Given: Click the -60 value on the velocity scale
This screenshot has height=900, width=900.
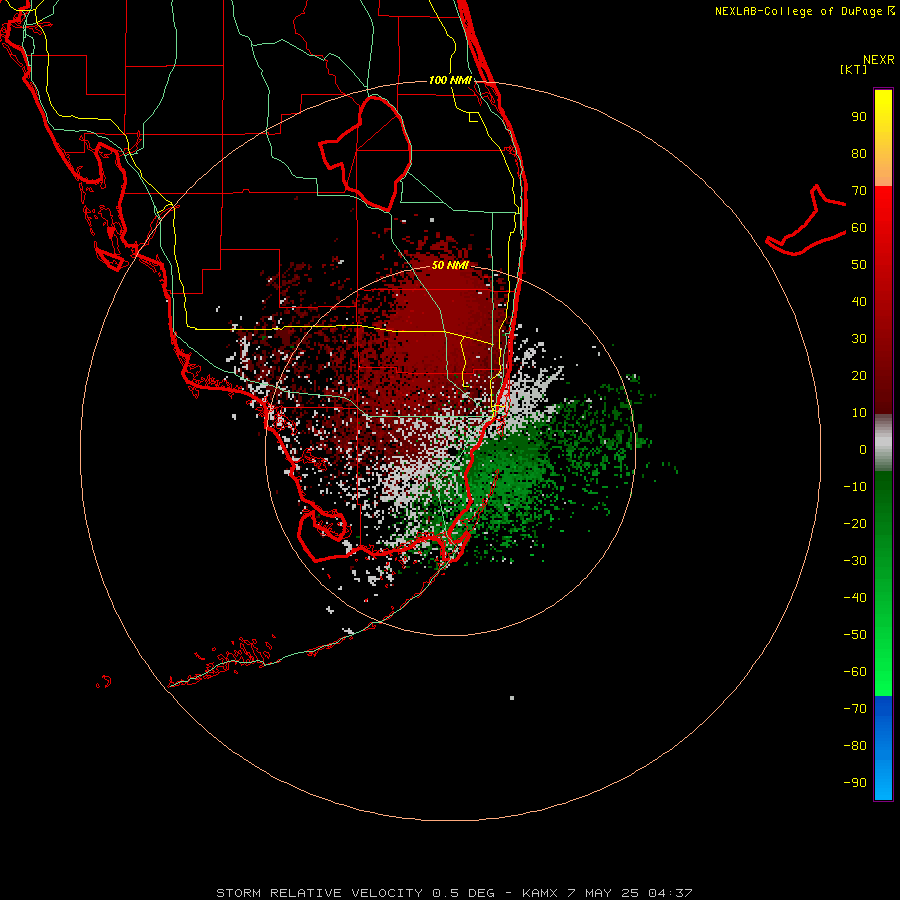Looking at the screenshot, I should click(855, 672).
